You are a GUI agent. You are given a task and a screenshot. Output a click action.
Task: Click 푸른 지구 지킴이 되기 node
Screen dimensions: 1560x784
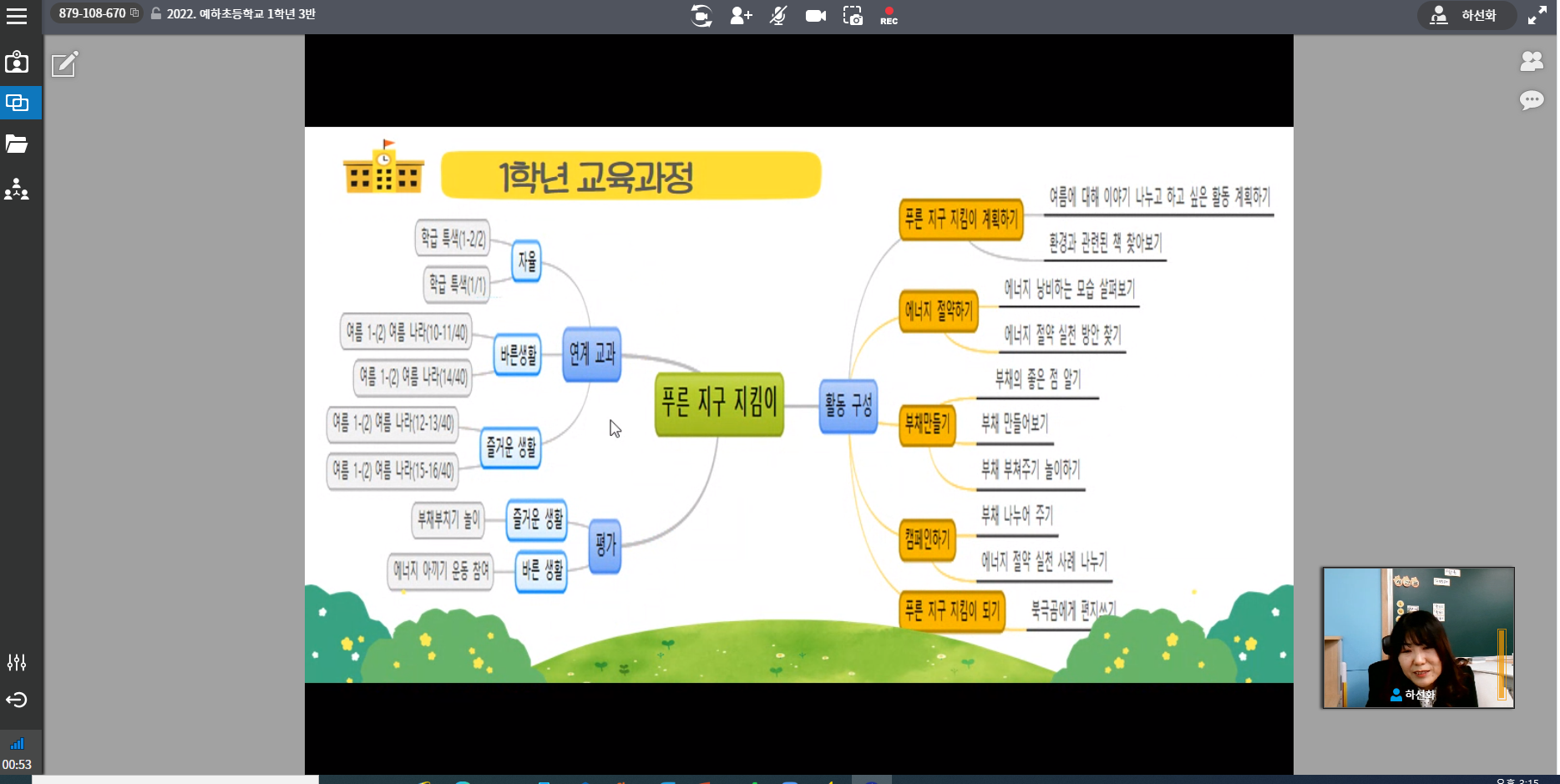(952, 611)
